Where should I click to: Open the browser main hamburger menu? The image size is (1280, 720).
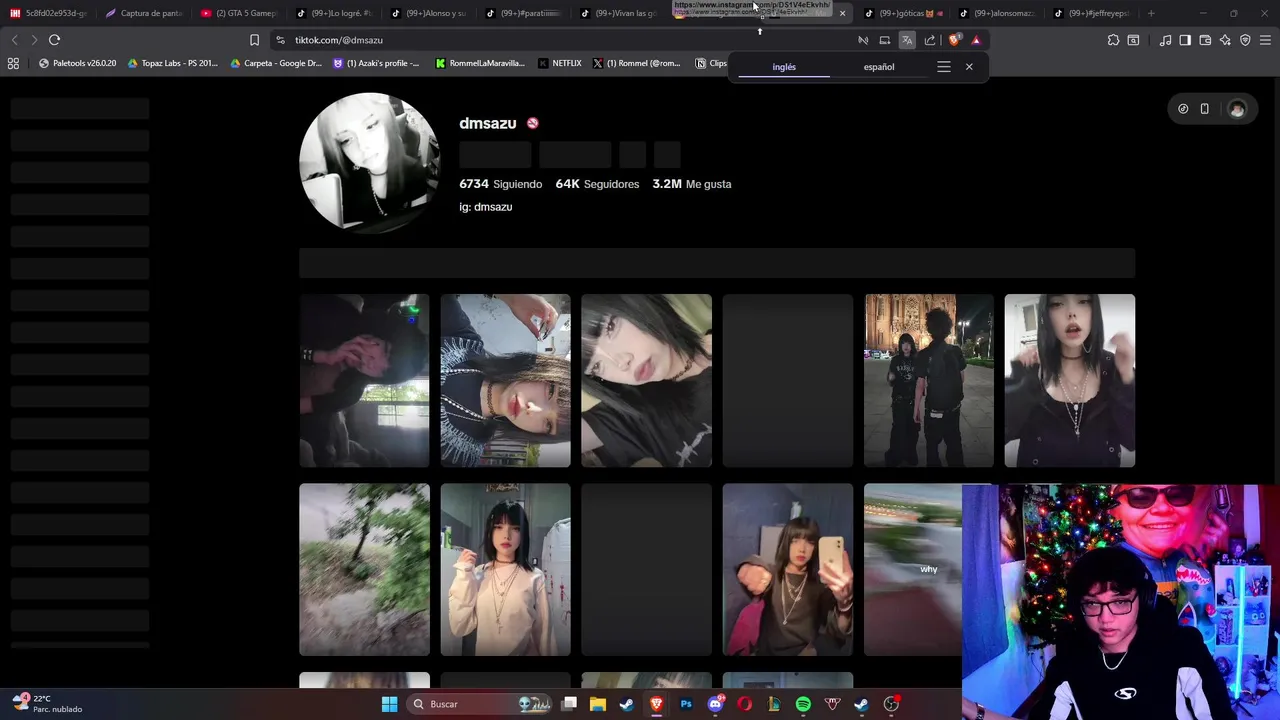pos(1266,40)
